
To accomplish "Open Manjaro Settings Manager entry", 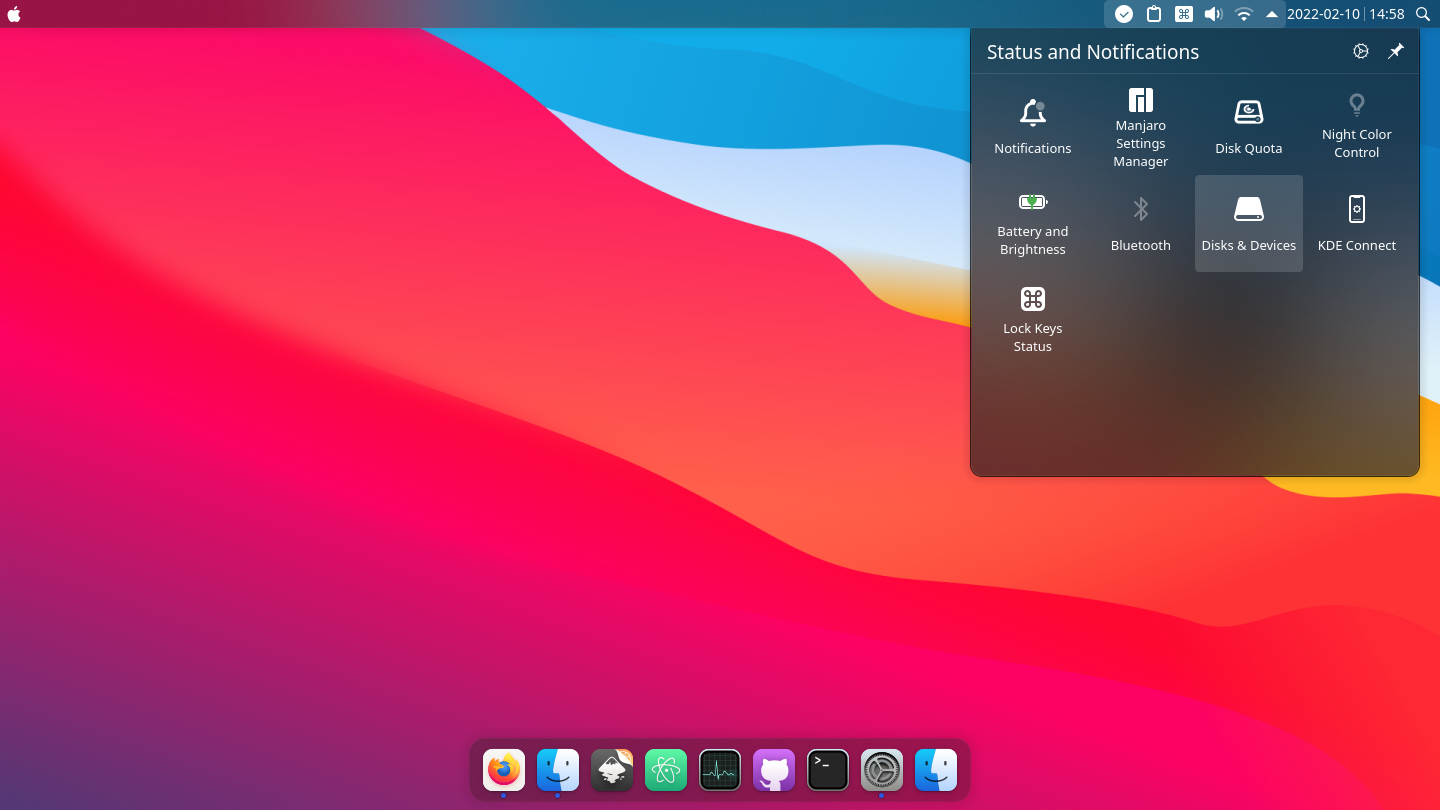I will [x=1141, y=126].
